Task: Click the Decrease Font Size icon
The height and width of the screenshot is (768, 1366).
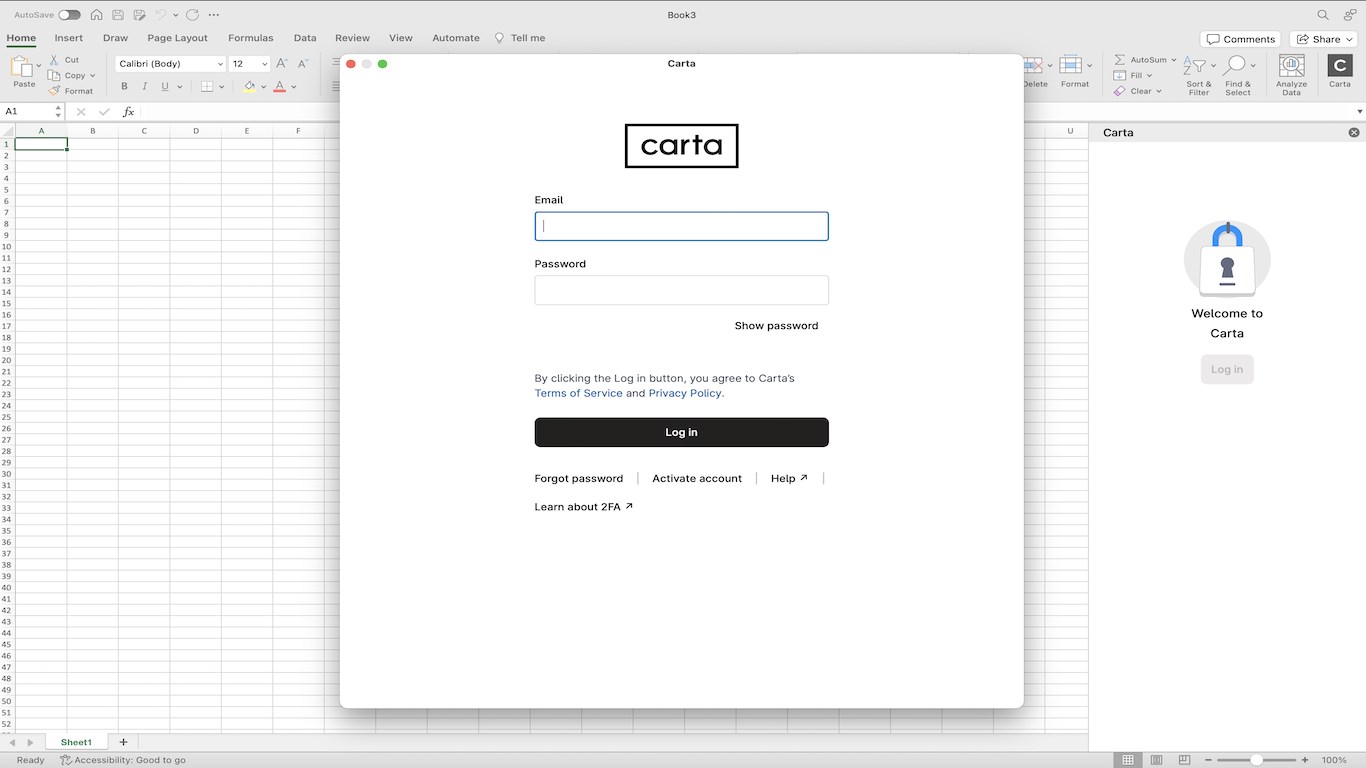Action: pos(303,64)
